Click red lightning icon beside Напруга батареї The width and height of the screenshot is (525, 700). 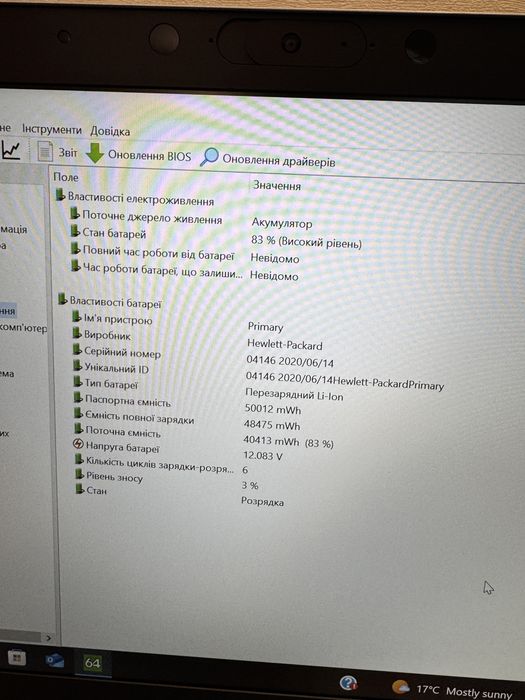[78, 444]
